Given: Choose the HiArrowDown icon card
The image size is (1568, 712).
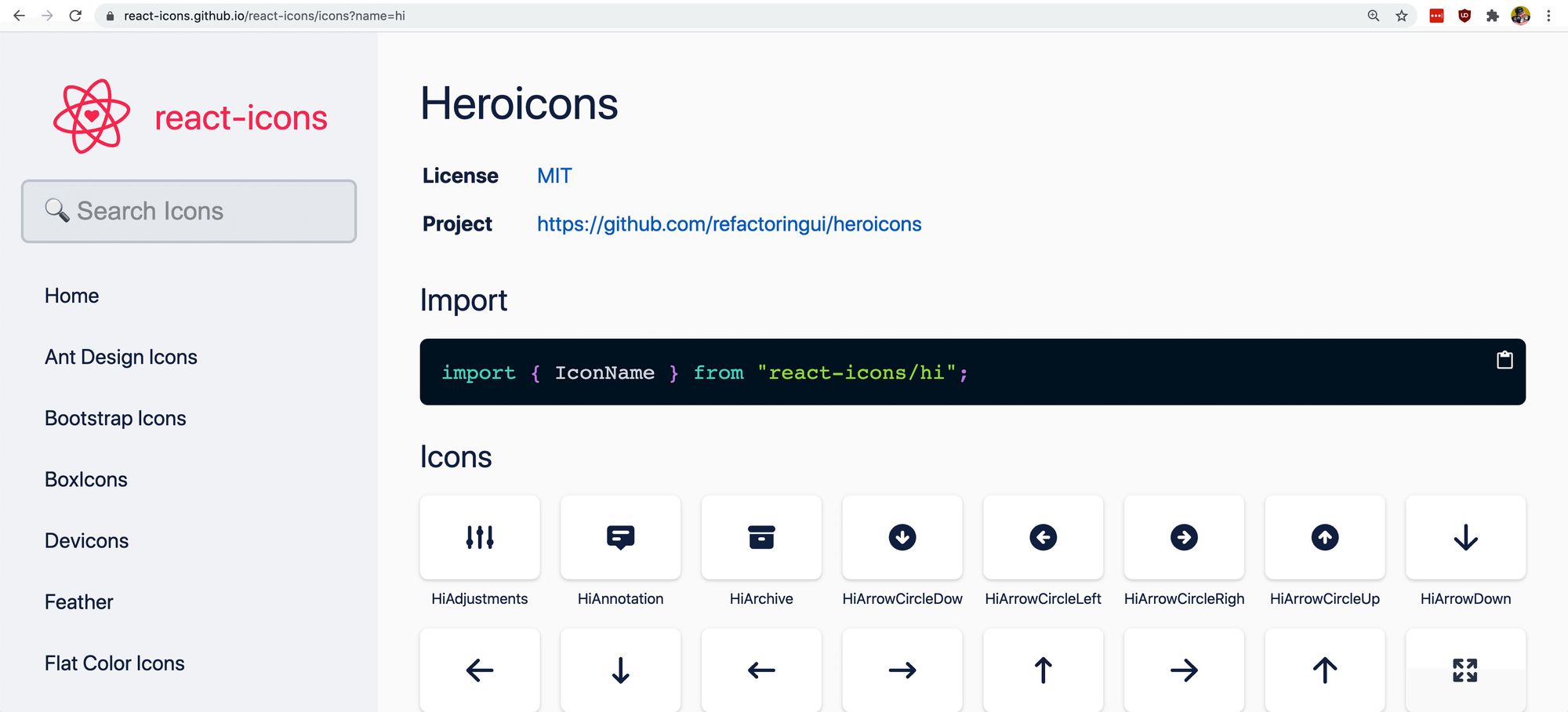Looking at the screenshot, I should tap(1466, 537).
